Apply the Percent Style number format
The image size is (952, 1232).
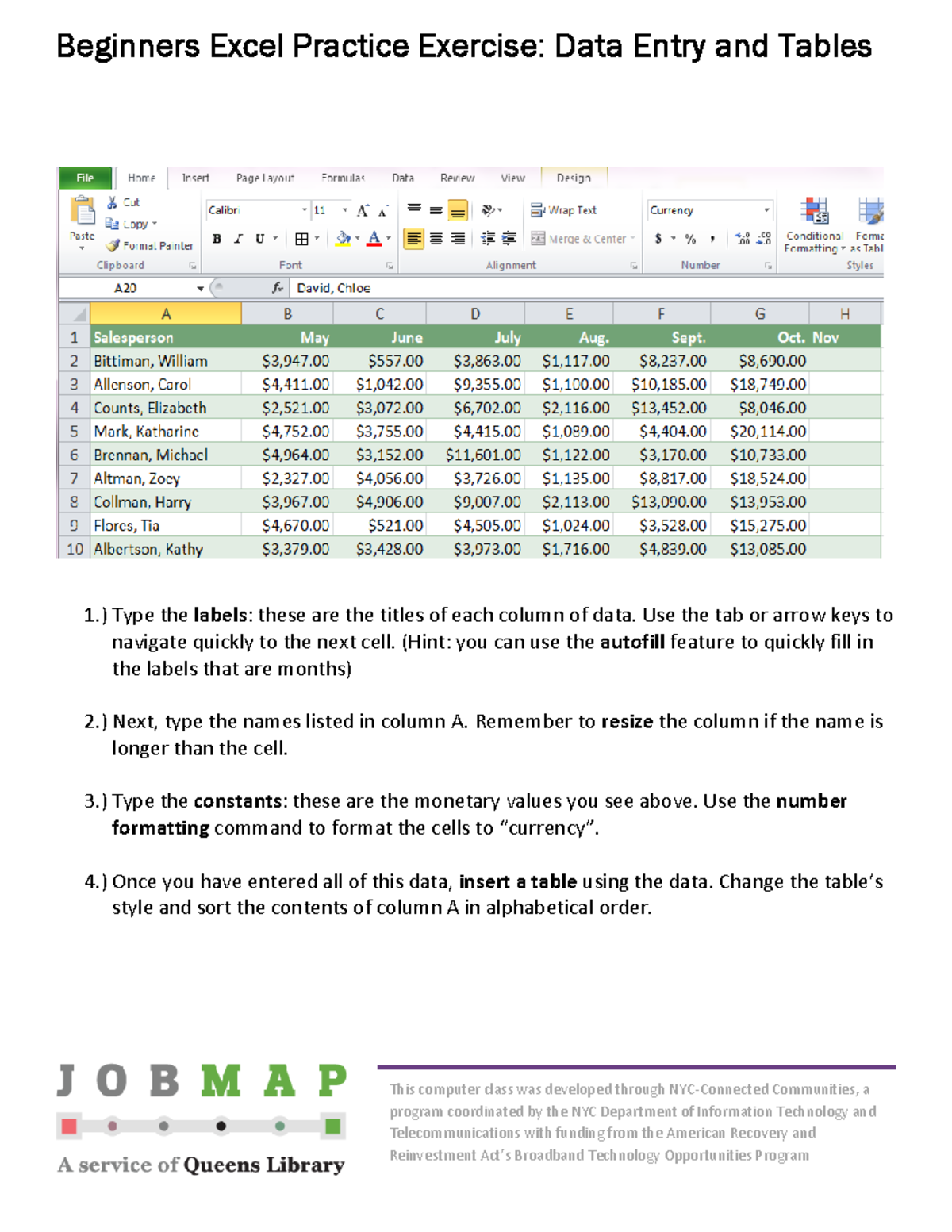pyautogui.click(x=689, y=239)
